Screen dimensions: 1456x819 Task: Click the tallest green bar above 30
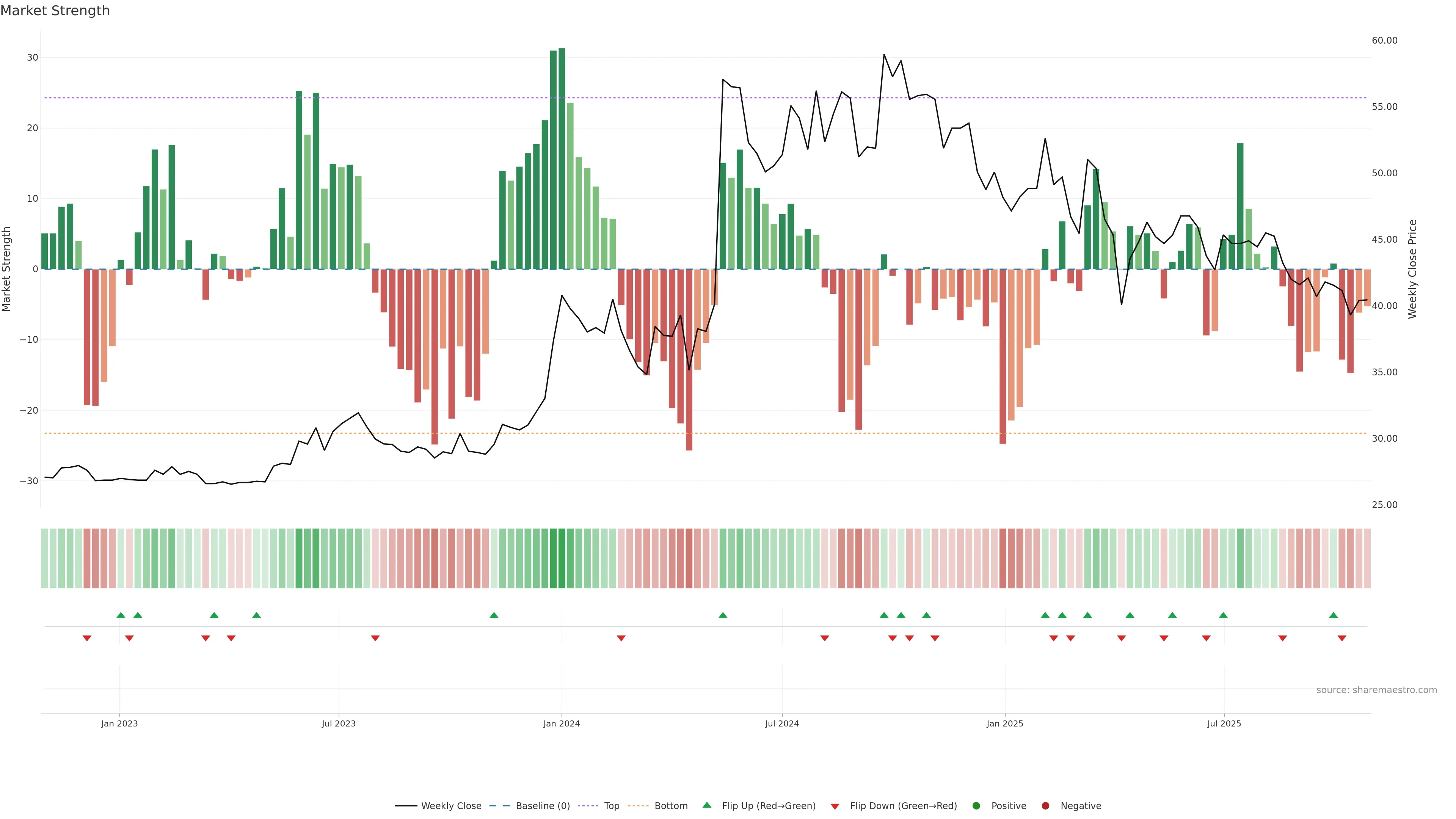tap(562, 158)
